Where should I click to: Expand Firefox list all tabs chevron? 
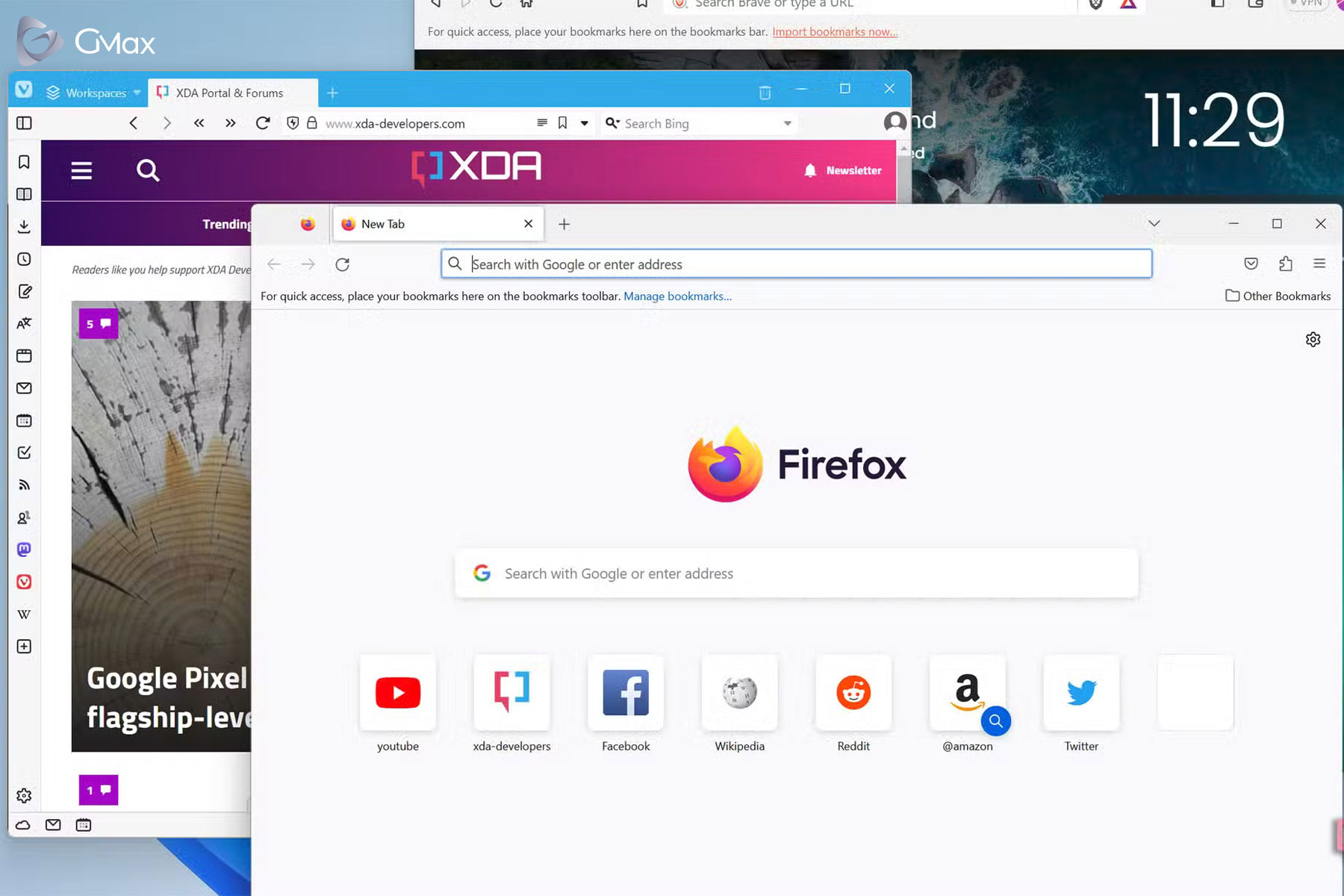1154,224
